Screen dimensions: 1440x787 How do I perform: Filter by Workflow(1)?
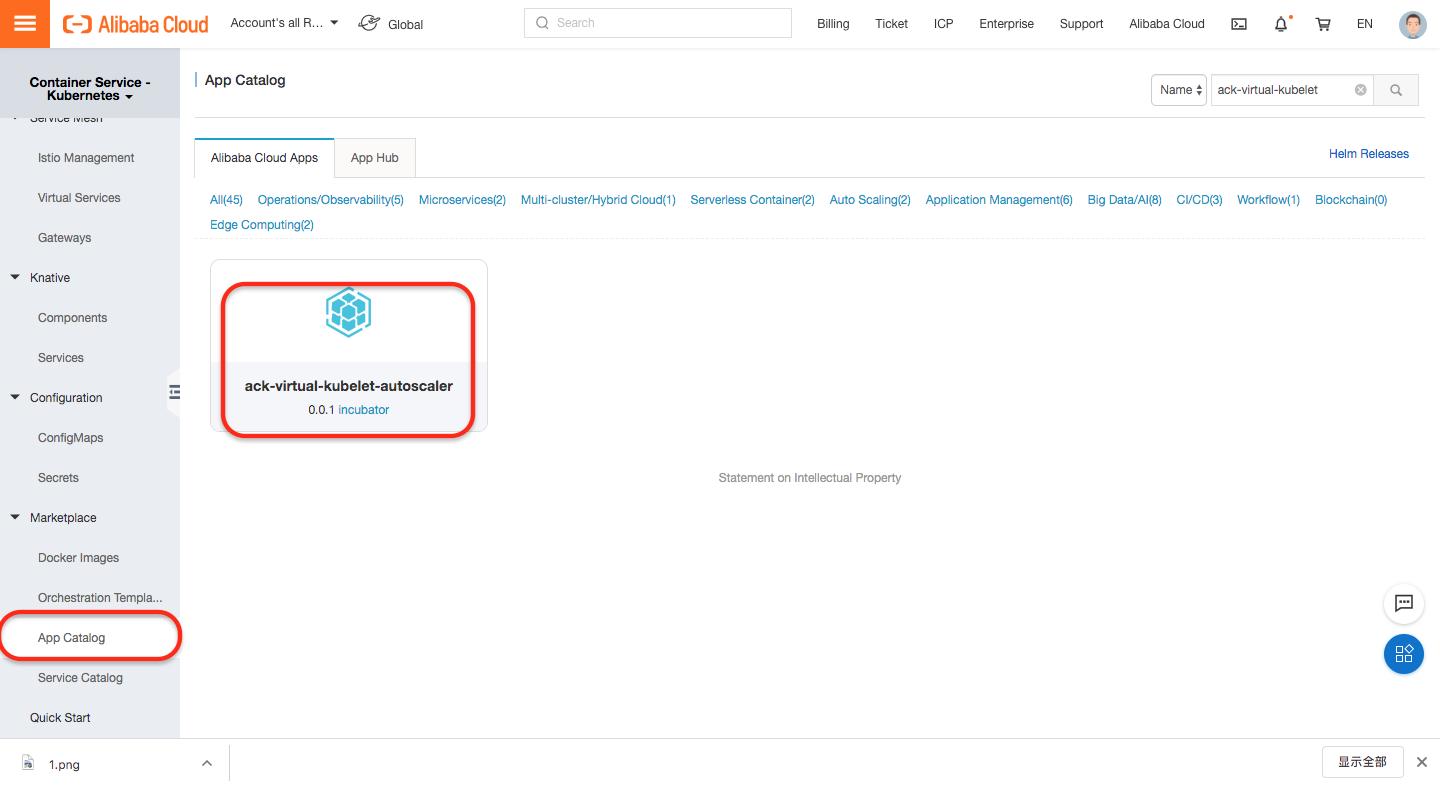(x=1268, y=200)
